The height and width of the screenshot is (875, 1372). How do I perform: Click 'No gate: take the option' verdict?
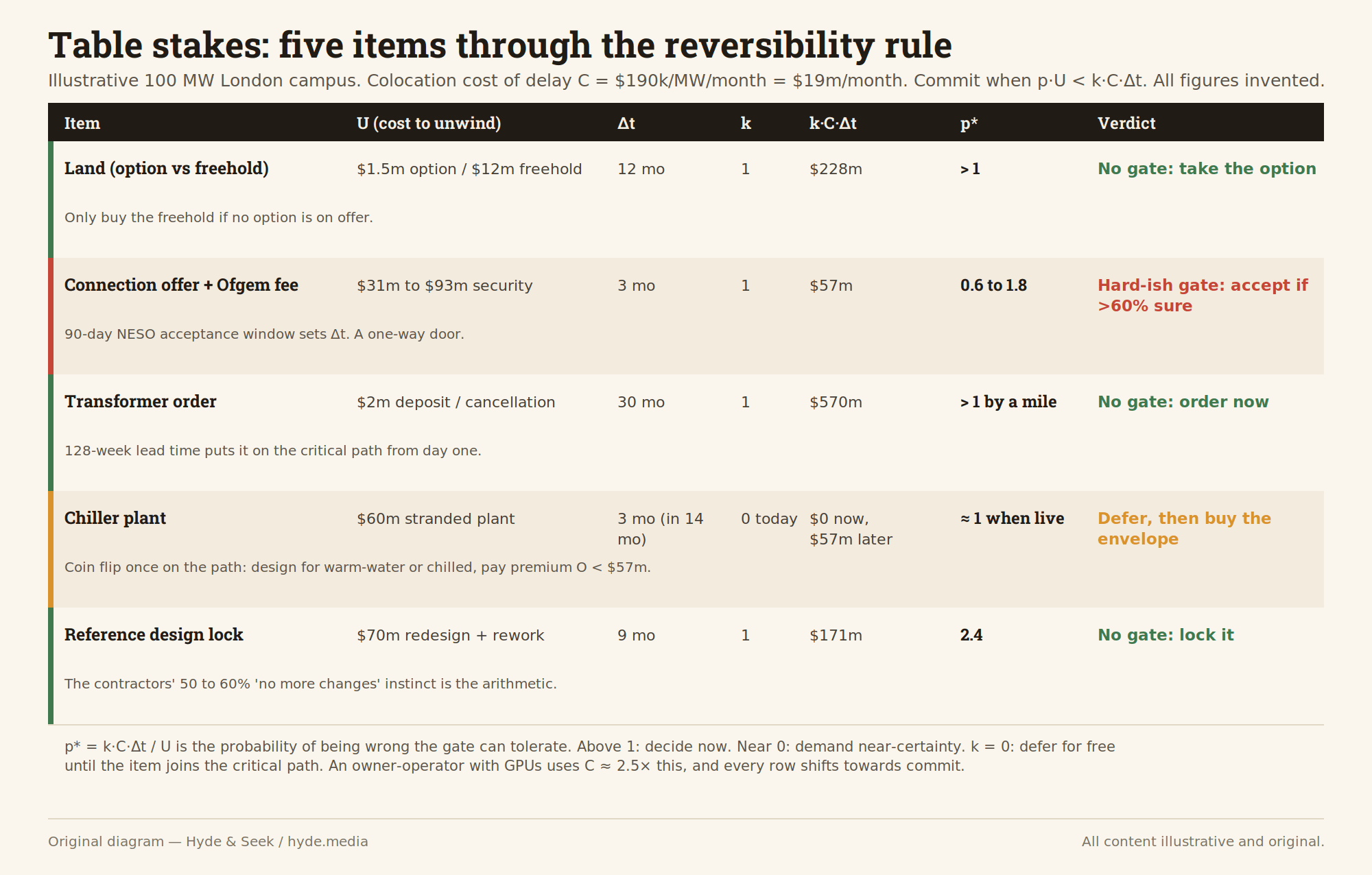pos(1207,169)
